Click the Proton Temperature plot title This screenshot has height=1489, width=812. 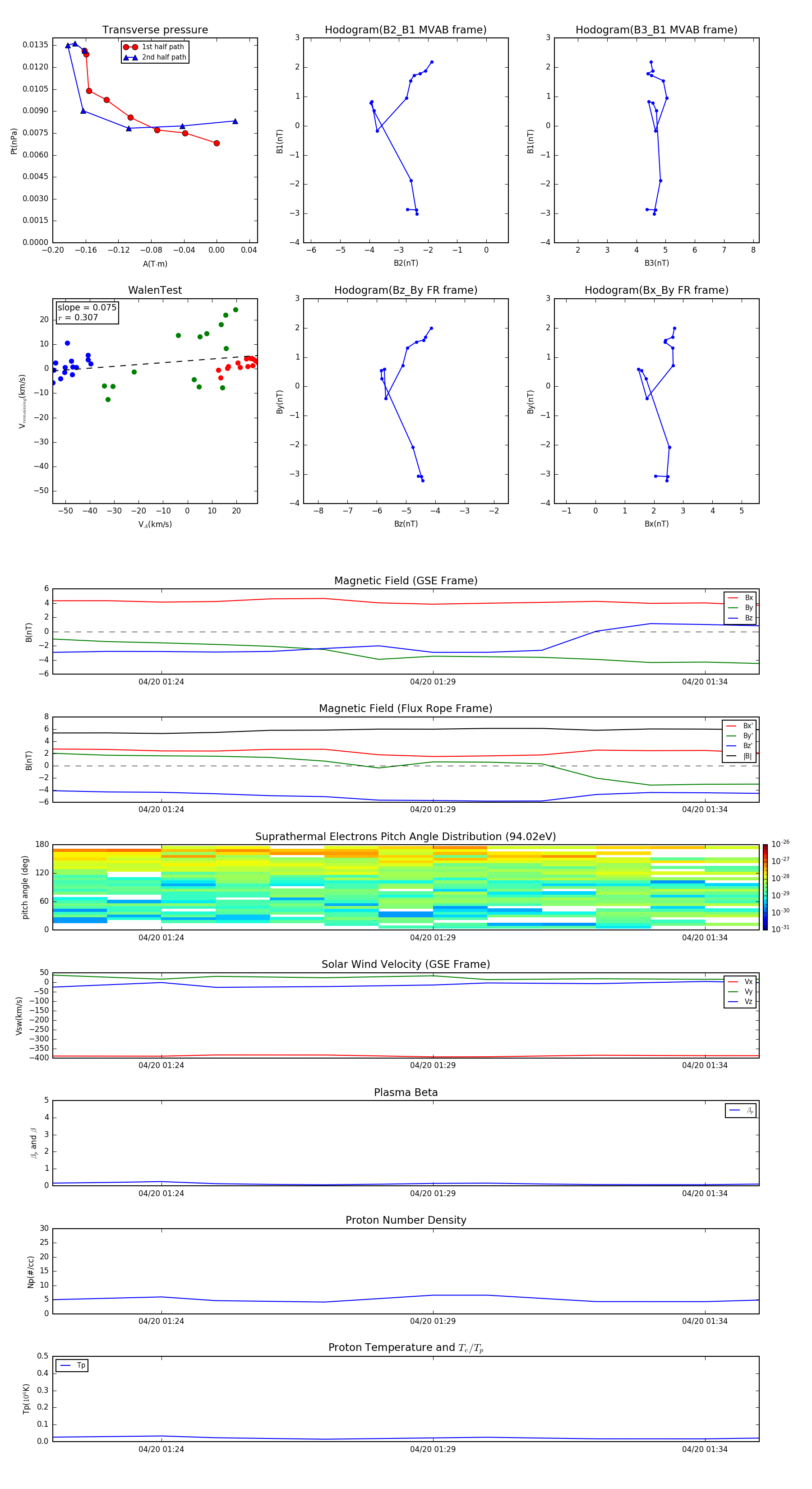(x=406, y=1348)
